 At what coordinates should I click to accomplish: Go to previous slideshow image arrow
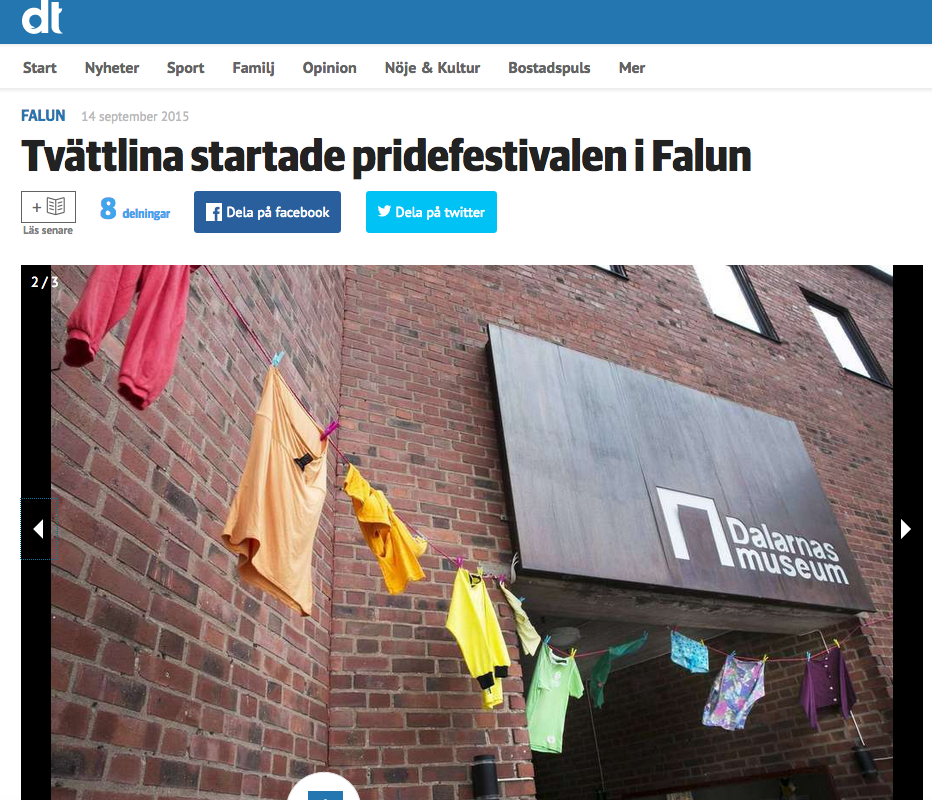(x=39, y=528)
